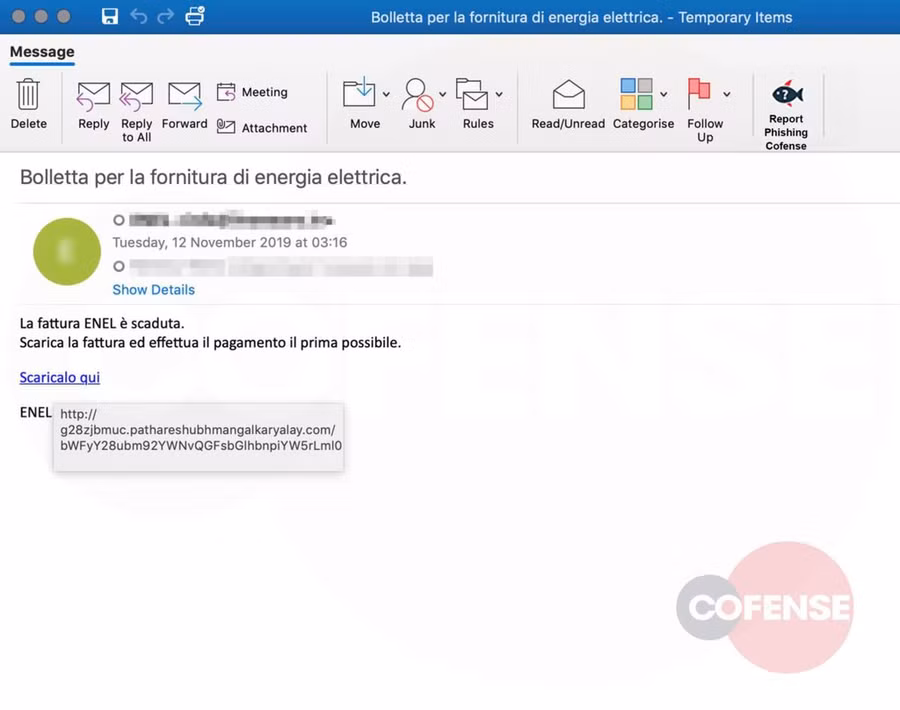900x710 pixels.
Task: Click the Reply to All icon
Action: click(136, 96)
